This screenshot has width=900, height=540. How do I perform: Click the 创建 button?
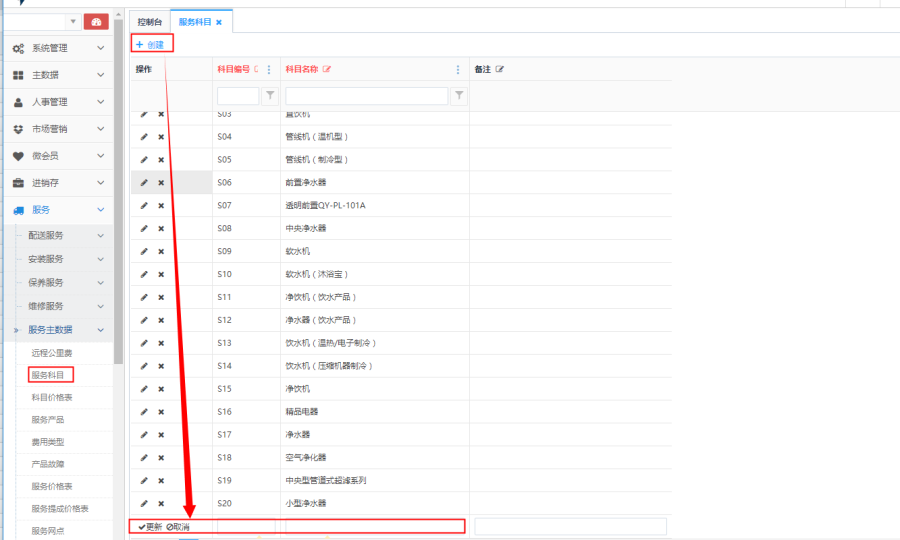pos(150,44)
